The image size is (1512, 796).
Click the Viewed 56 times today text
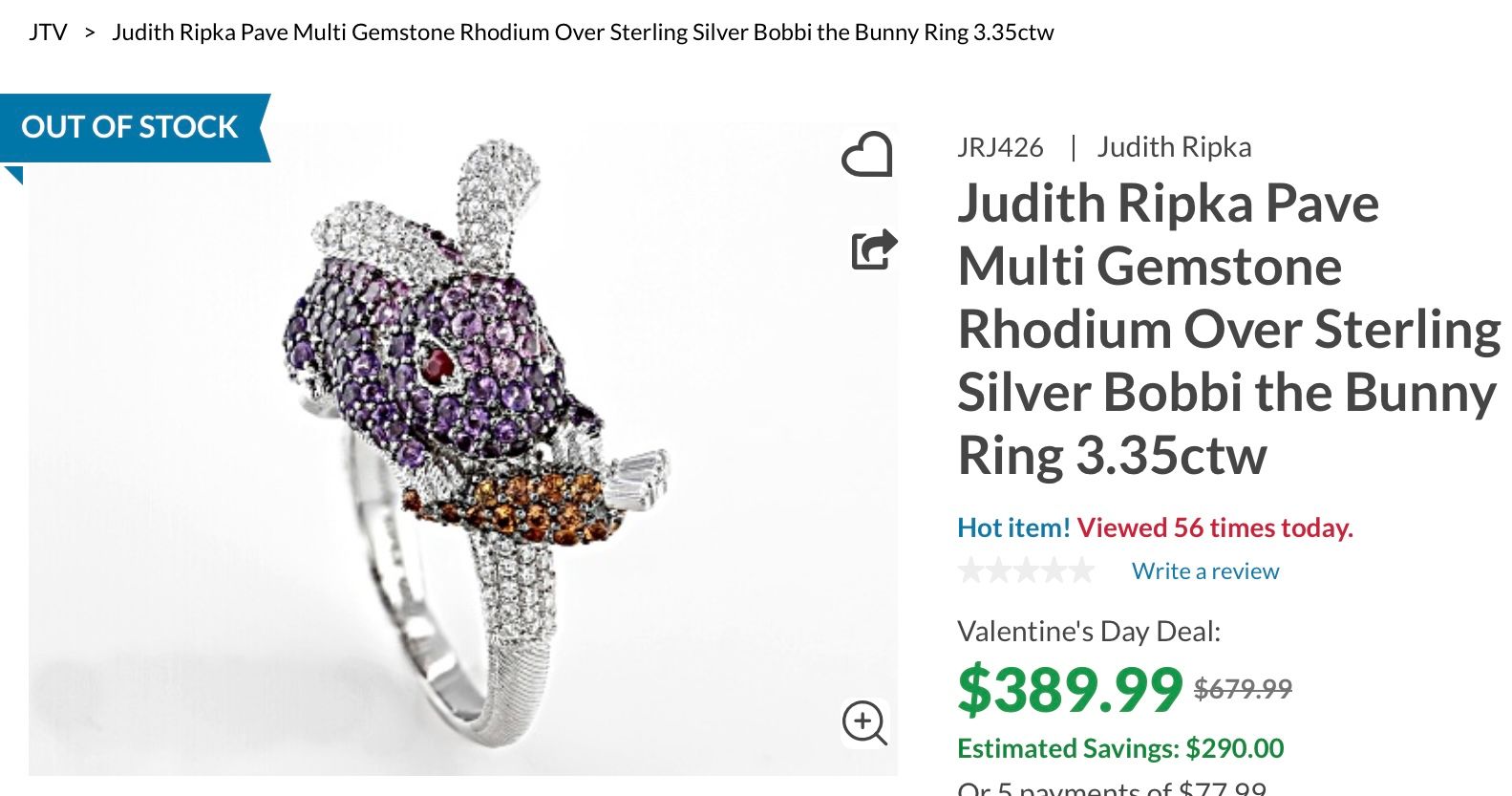pyautogui.click(x=1215, y=527)
